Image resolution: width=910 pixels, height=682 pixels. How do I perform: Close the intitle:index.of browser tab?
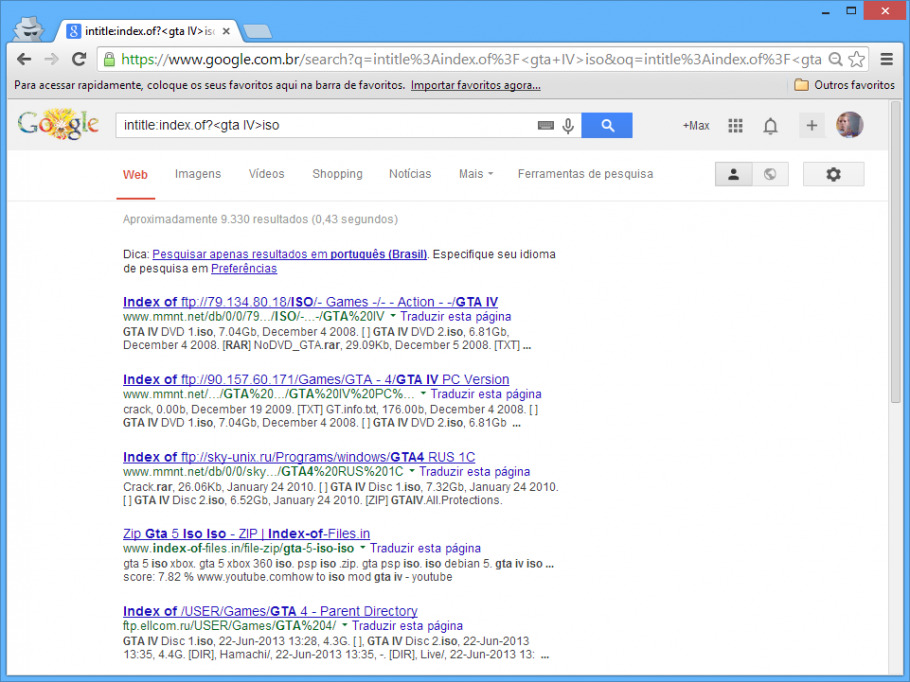pyautogui.click(x=226, y=31)
